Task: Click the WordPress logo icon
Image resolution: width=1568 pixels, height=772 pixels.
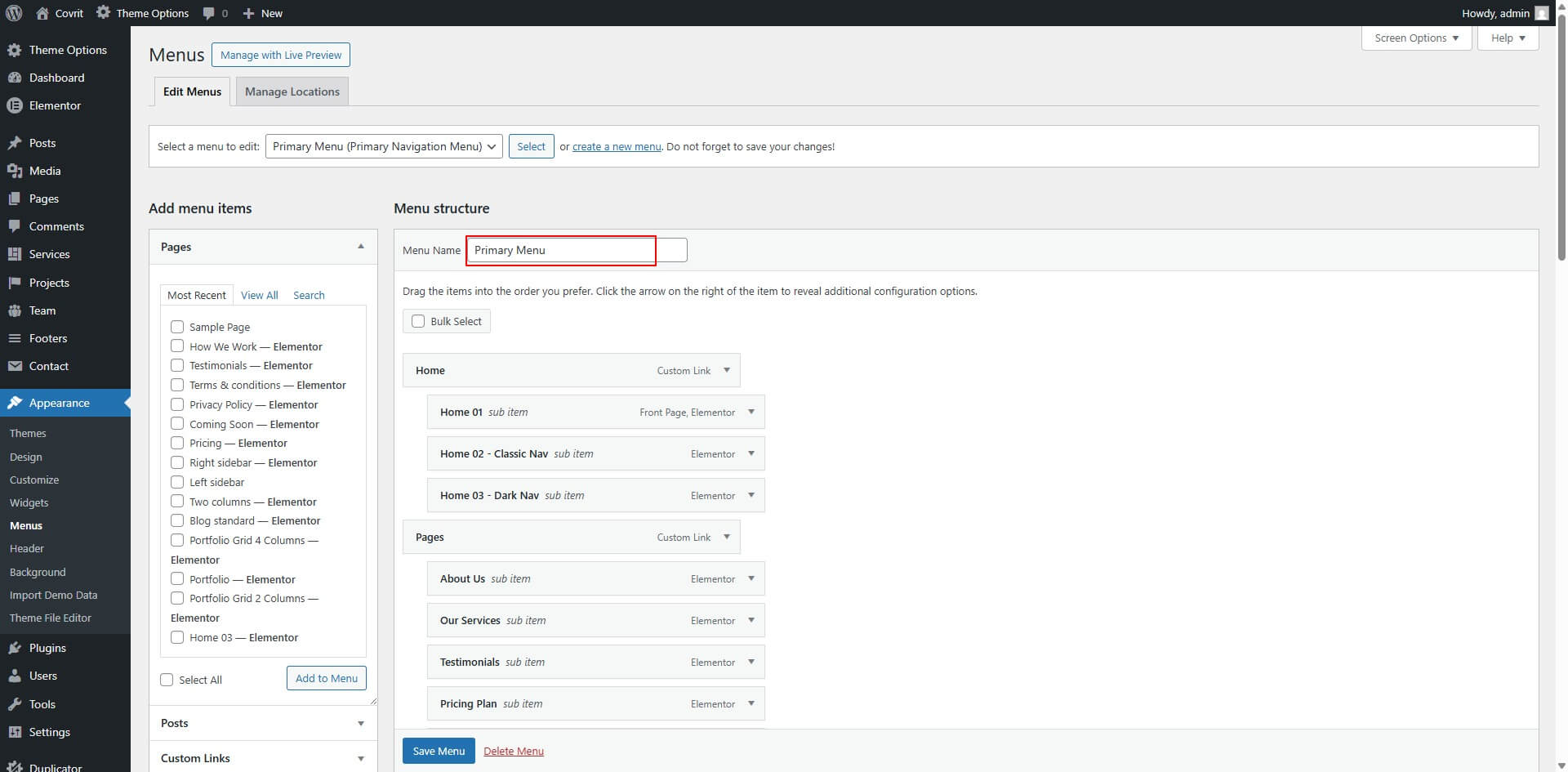Action: [14, 13]
